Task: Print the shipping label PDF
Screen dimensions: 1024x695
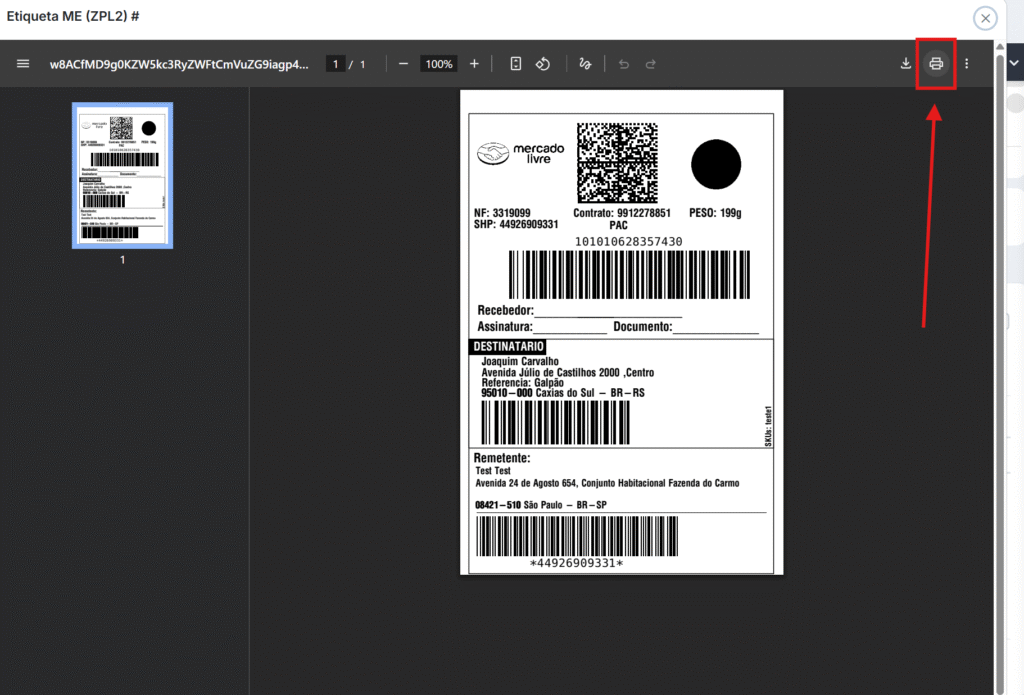Action: point(936,64)
